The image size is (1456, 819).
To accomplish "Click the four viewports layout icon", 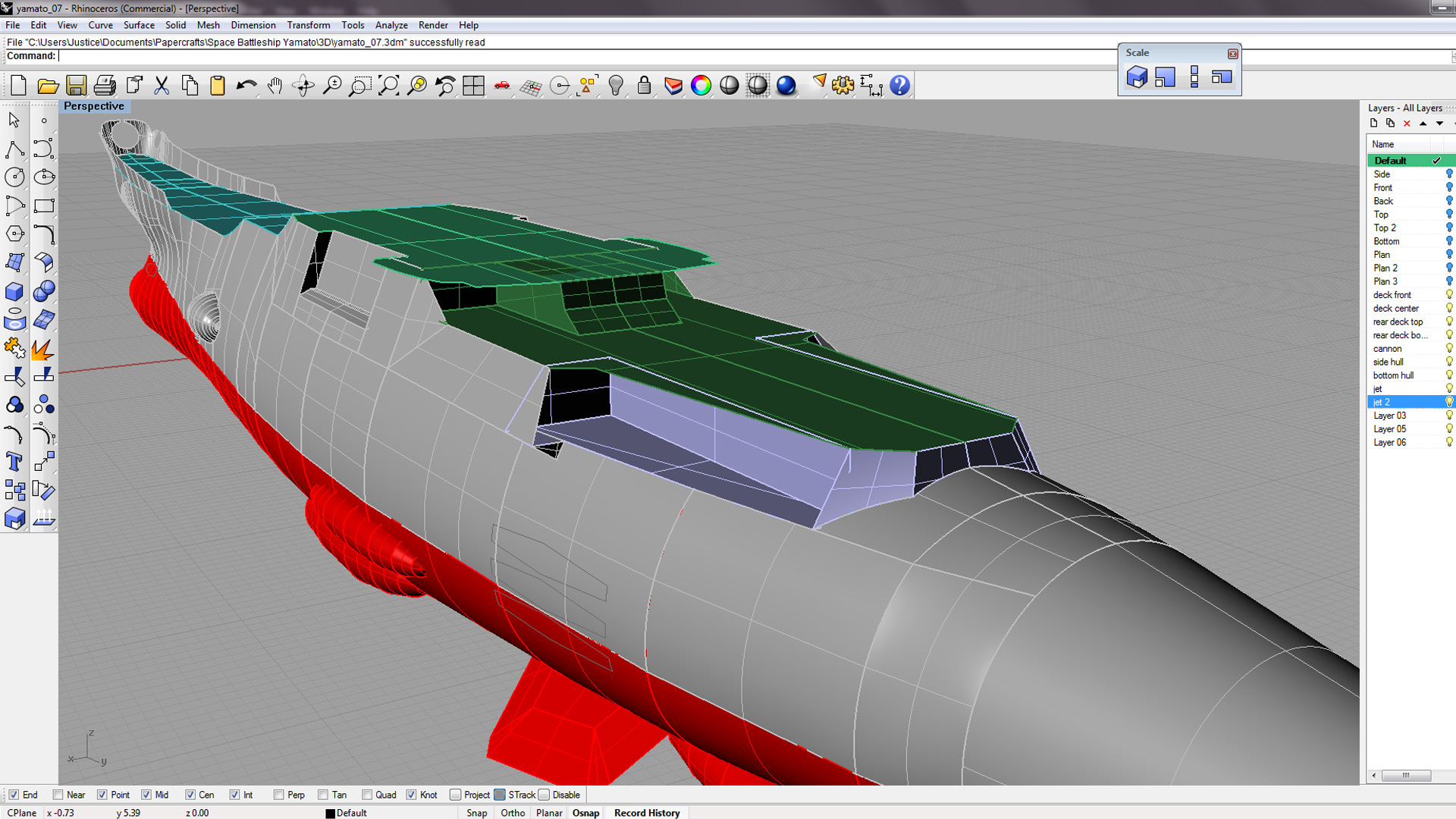I will tap(473, 86).
